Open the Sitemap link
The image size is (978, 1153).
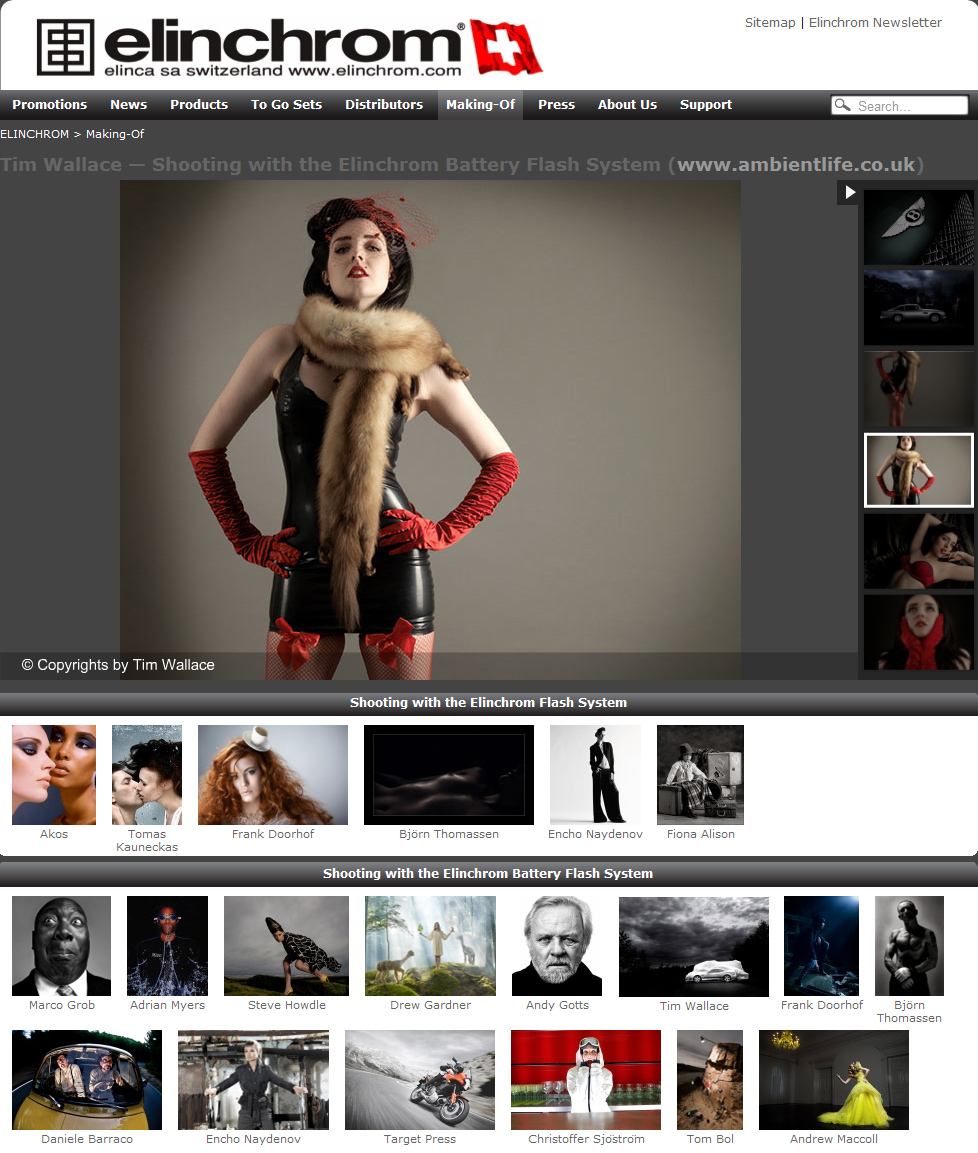[x=770, y=23]
